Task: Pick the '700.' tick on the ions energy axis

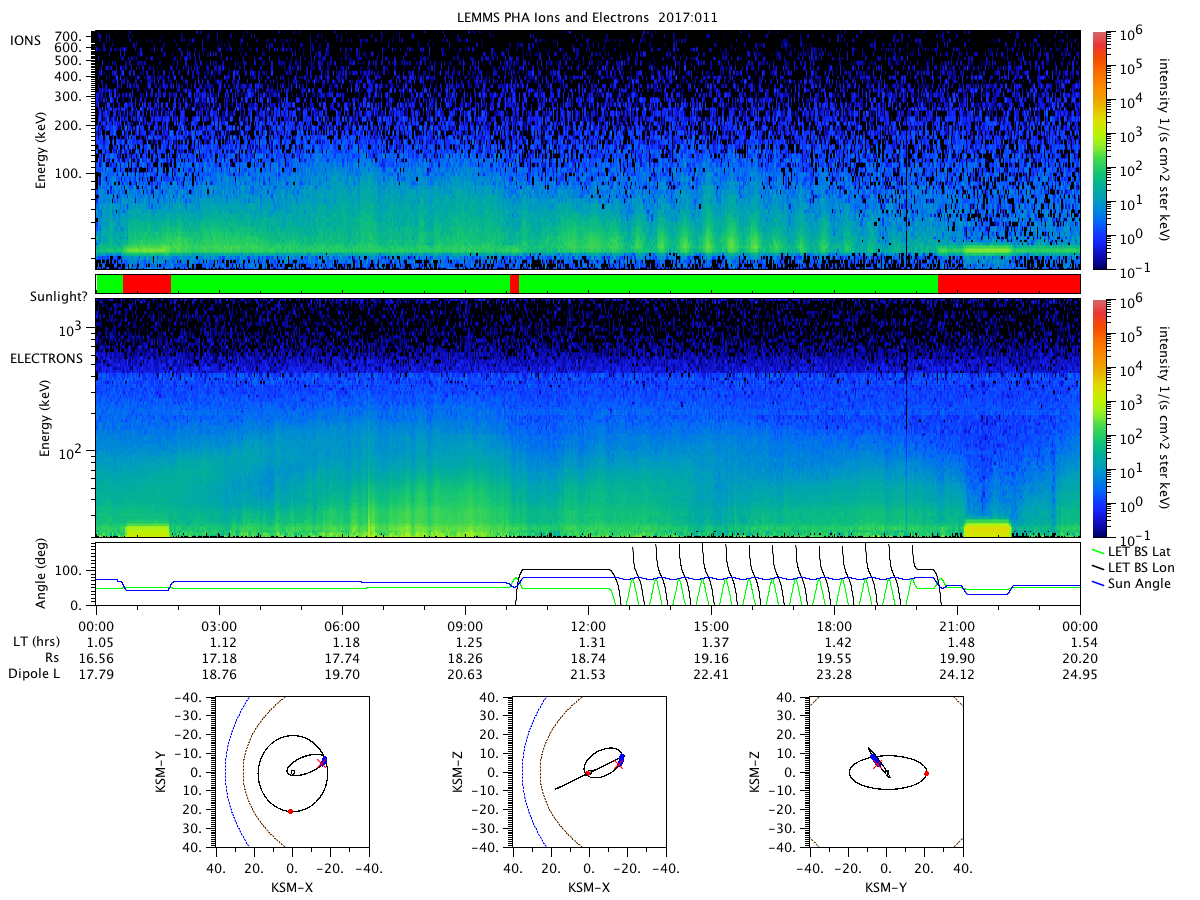Action: click(x=70, y=35)
